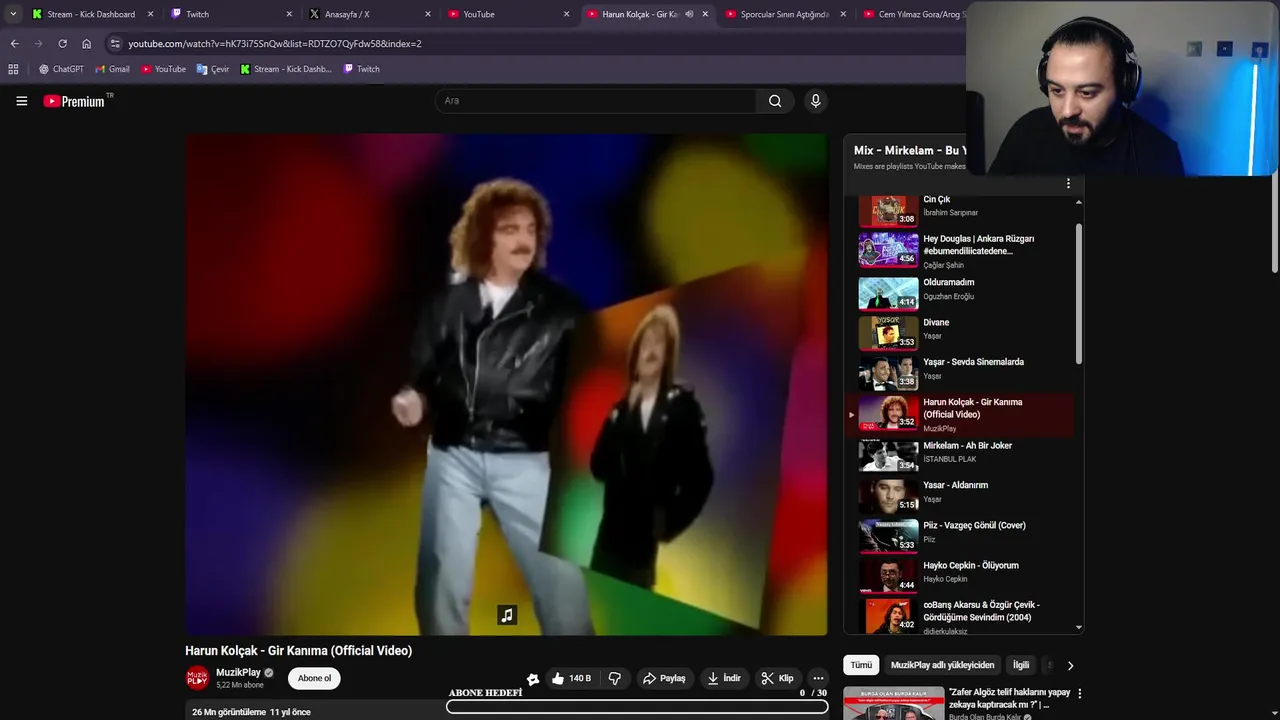
Task: Click the Abone ol subscribe button
Action: point(314,678)
